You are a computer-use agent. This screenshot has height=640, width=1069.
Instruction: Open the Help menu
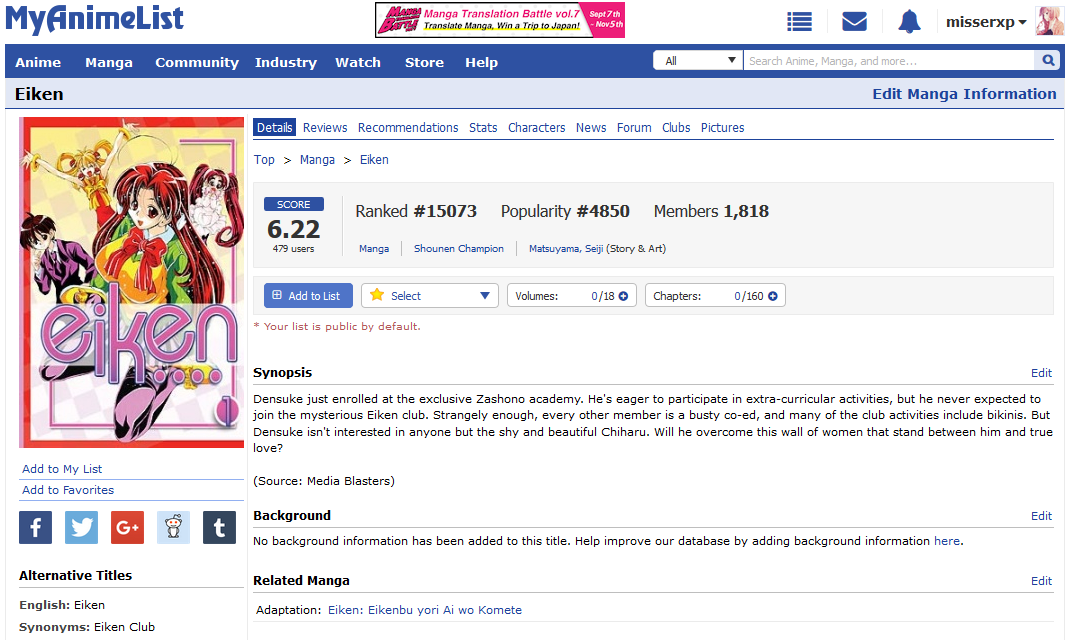click(481, 62)
